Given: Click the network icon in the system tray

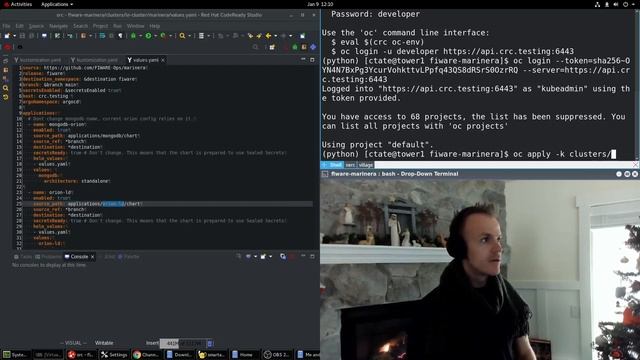Looking at the screenshot, I should 598,4.
